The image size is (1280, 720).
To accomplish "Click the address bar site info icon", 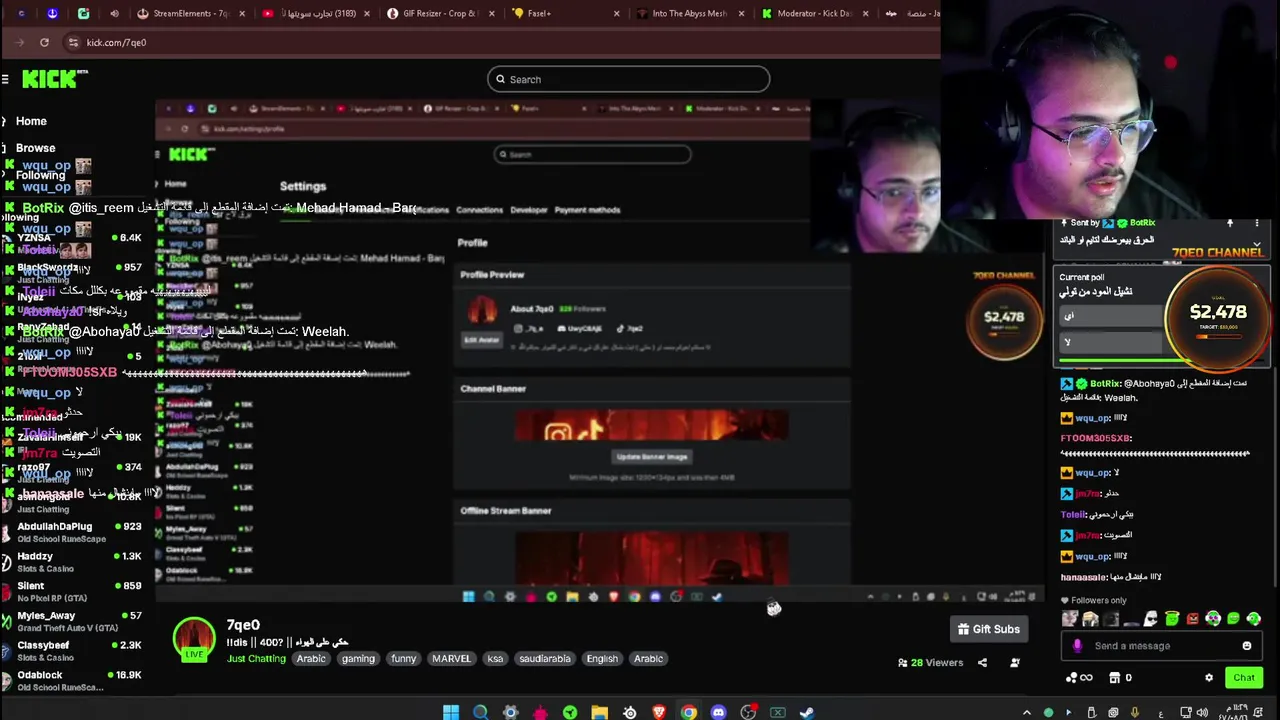I will pos(73,42).
